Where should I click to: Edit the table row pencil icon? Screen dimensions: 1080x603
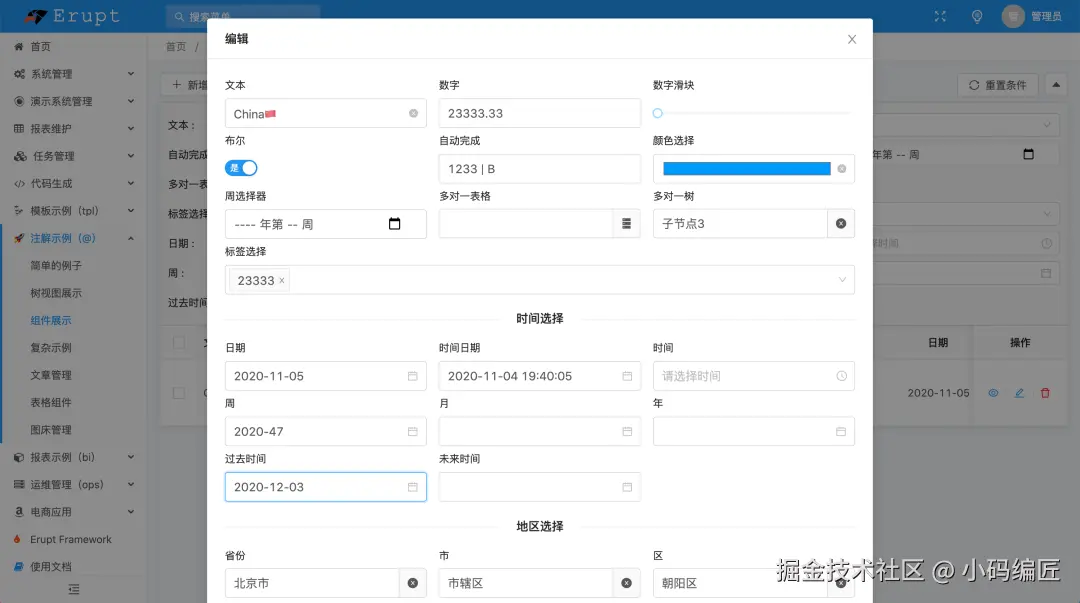coord(1019,393)
